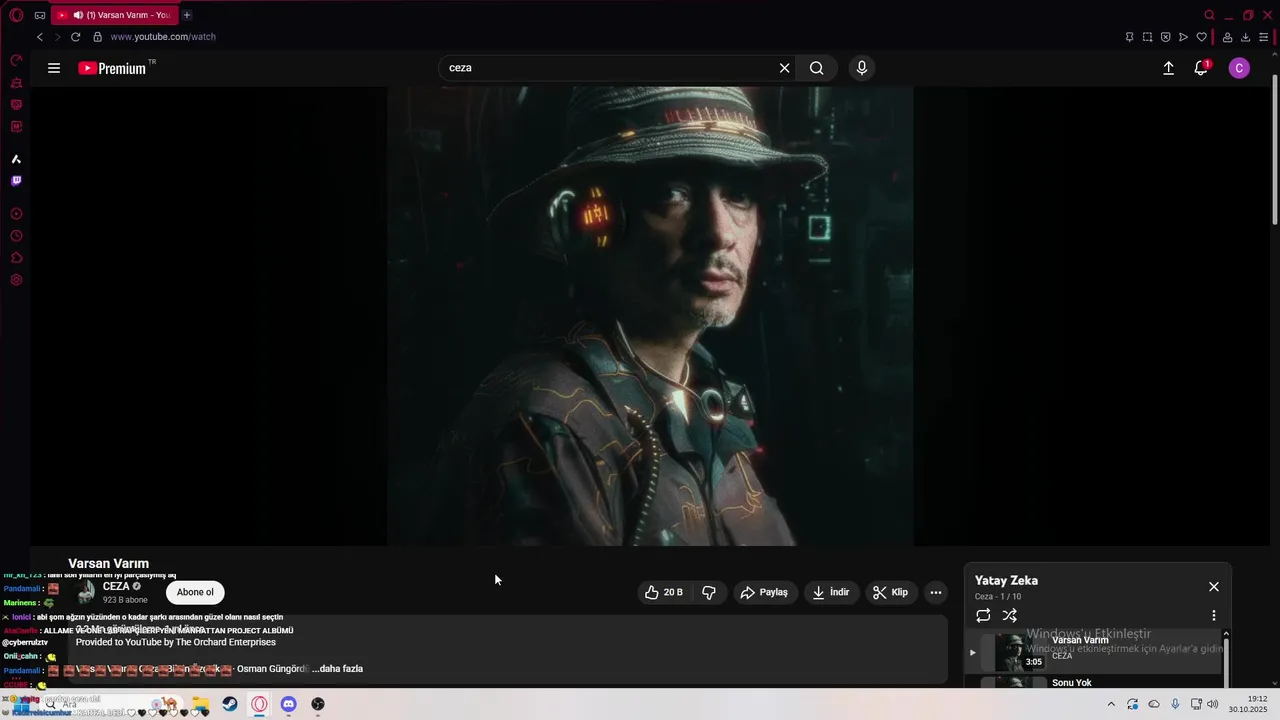Open Easy Setup sliders icon in toolbar
1280x720 pixels.
(1263, 37)
